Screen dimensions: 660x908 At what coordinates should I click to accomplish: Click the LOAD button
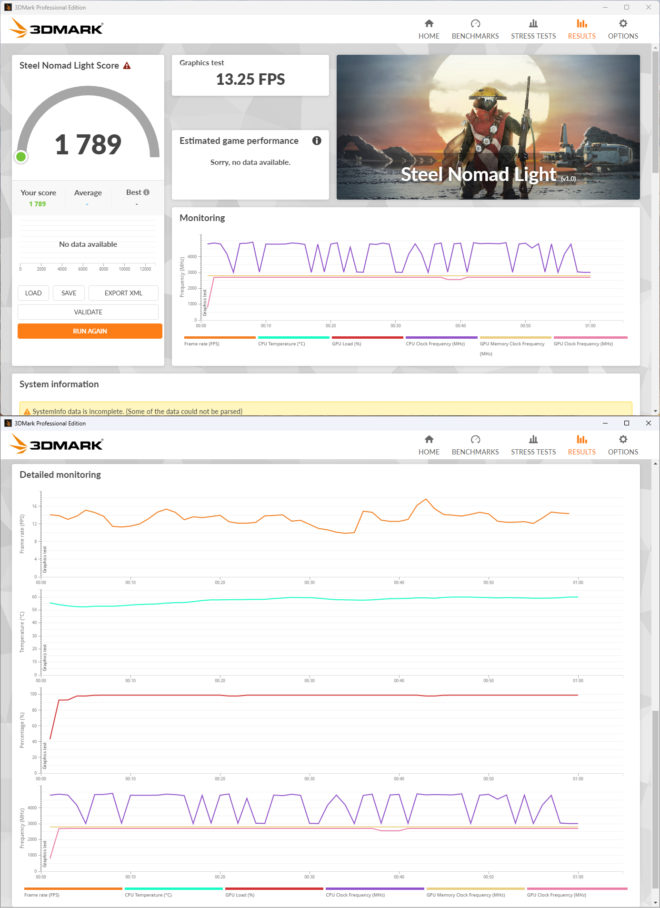point(34,293)
